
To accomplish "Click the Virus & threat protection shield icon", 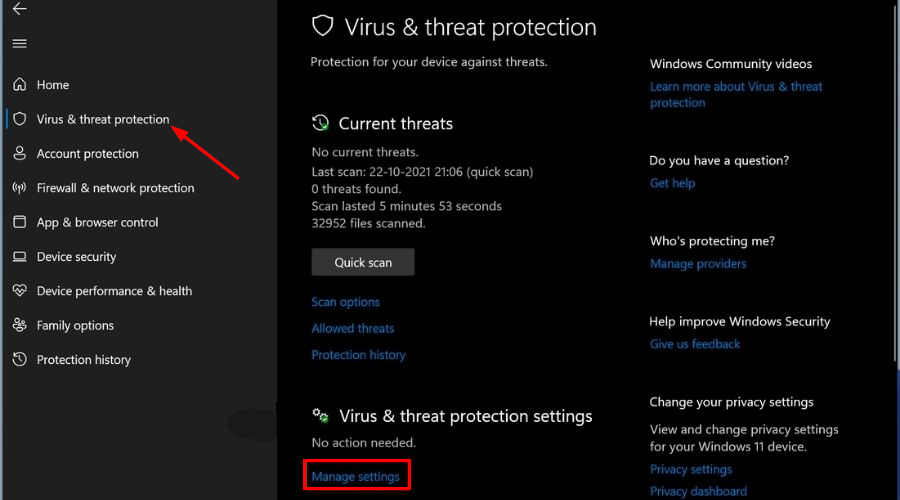I will [x=19, y=119].
